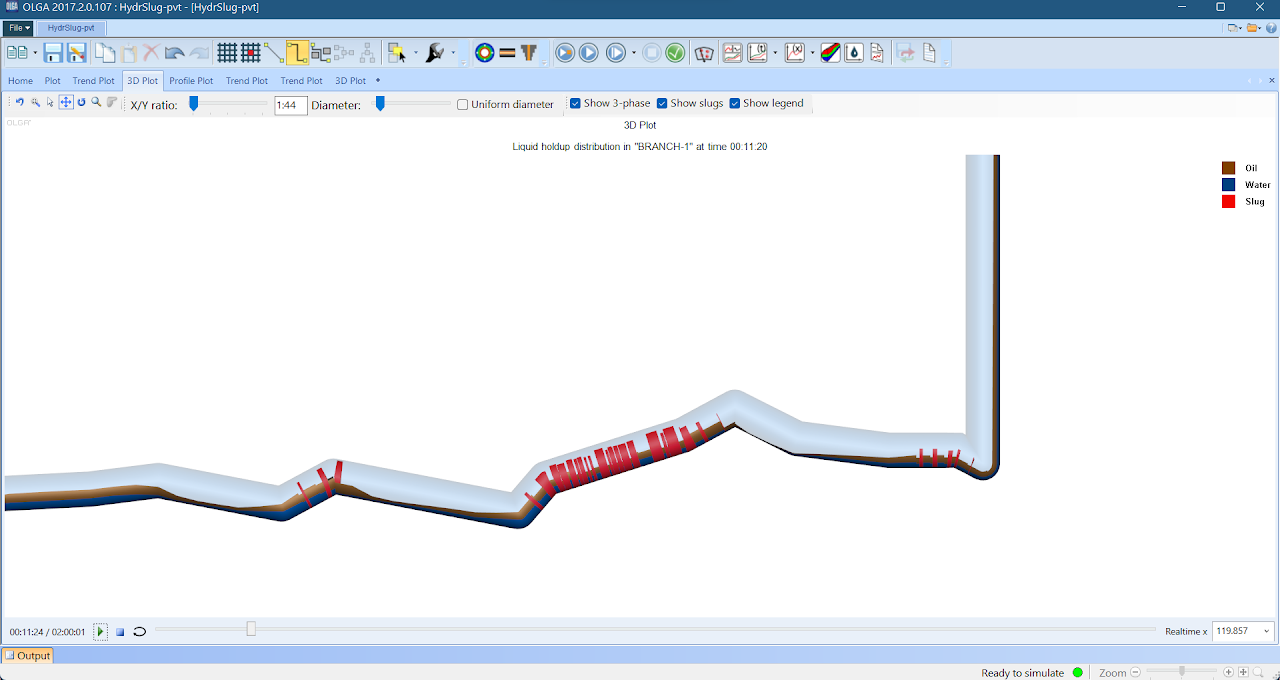Click the fluid drop icon
Viewport: 1280px width, 680px height.
(854, 53)
